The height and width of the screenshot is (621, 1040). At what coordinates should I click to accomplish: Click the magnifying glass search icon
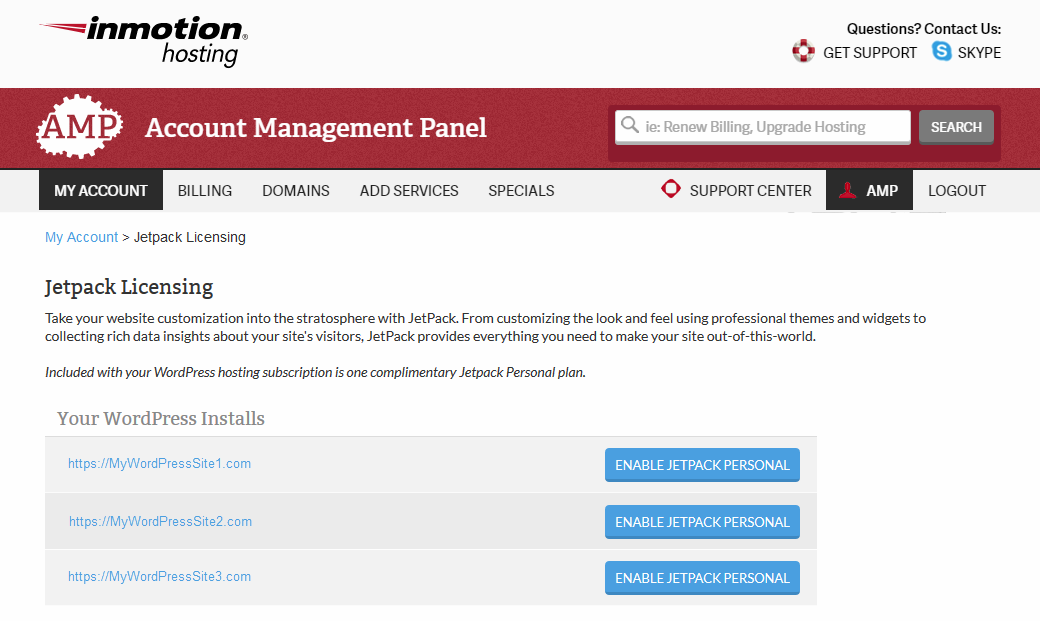tap(629, 125)
